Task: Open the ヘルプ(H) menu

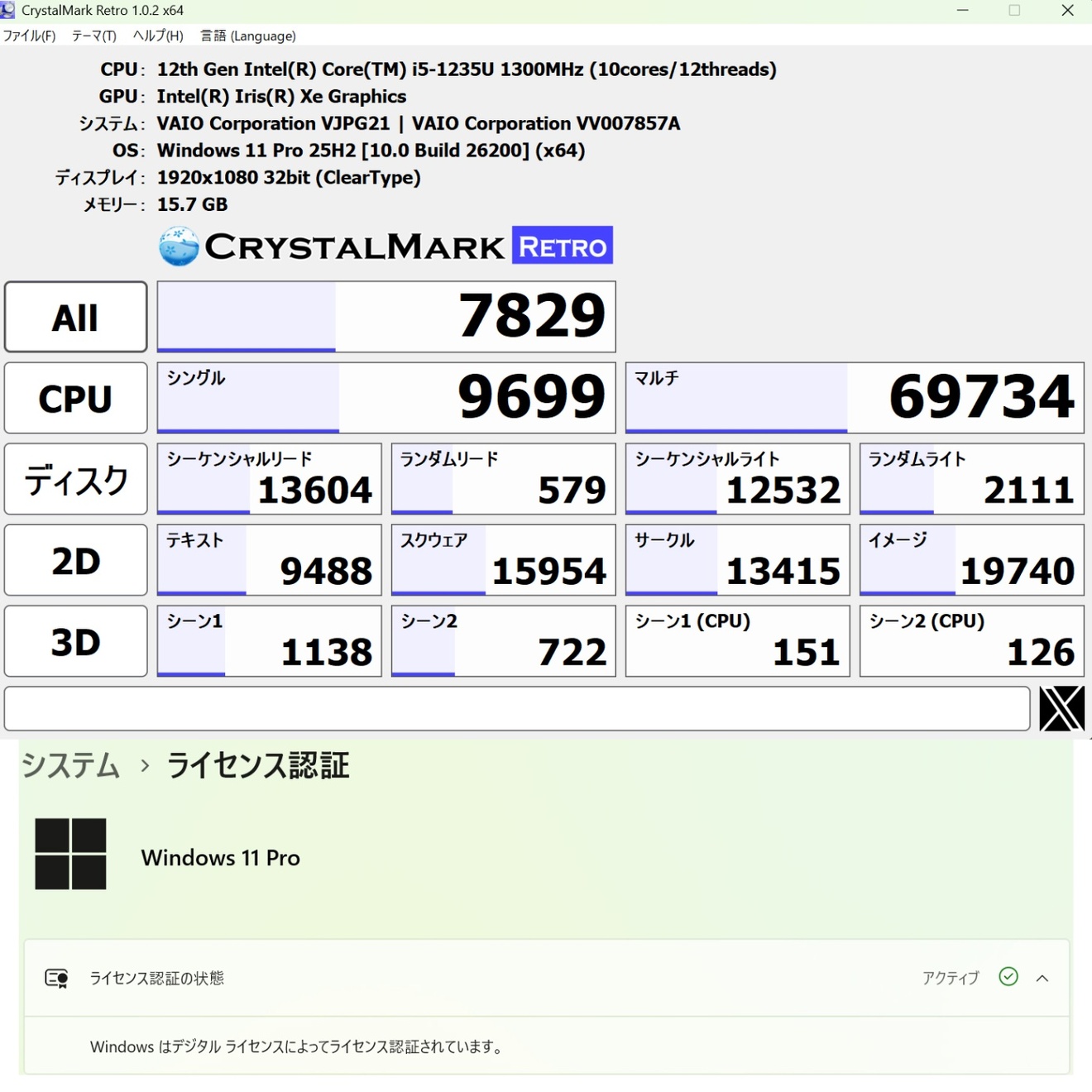Action: click(158, 36)
